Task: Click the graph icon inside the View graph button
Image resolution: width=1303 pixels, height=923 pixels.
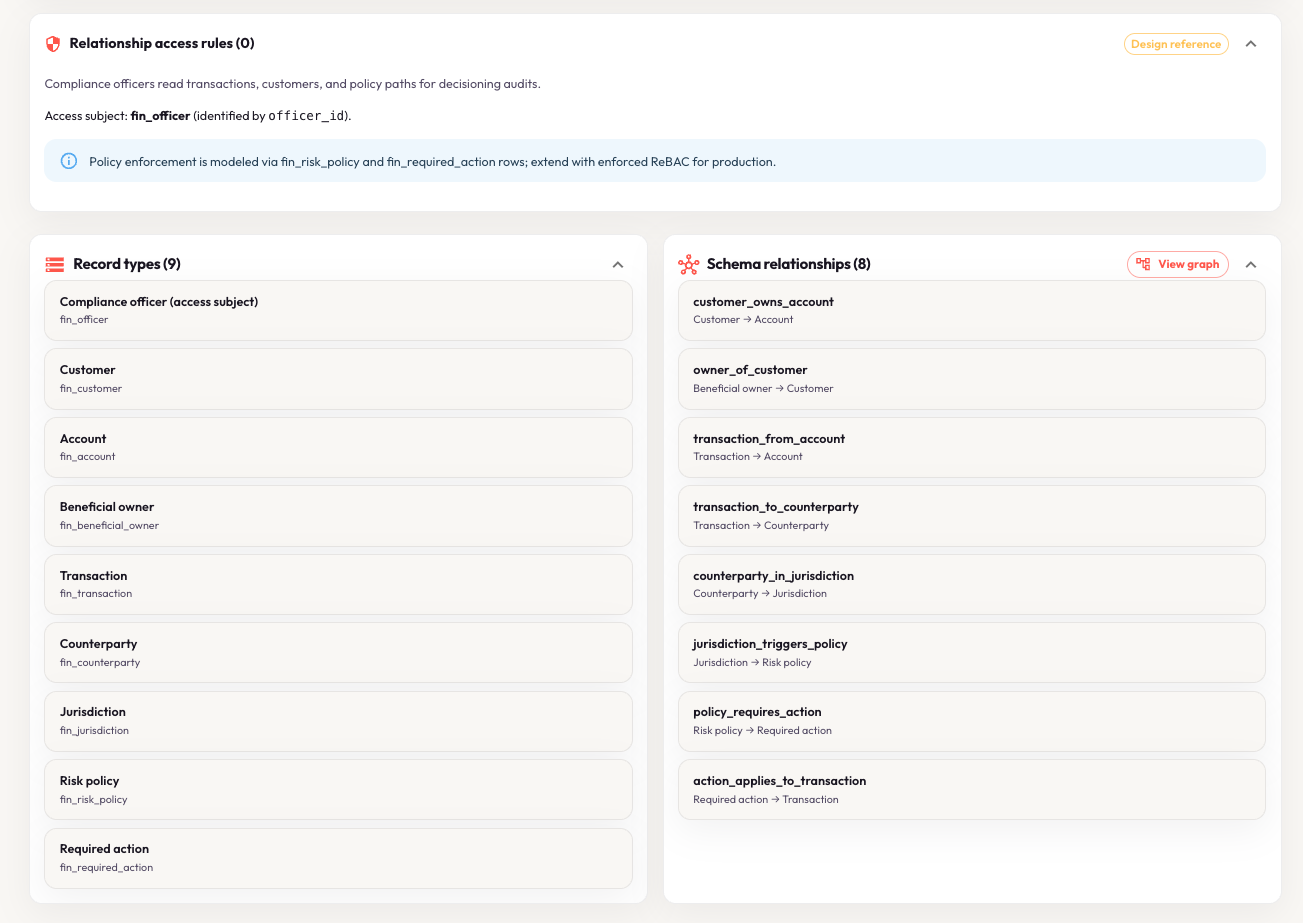Action: click(1143, 264)
